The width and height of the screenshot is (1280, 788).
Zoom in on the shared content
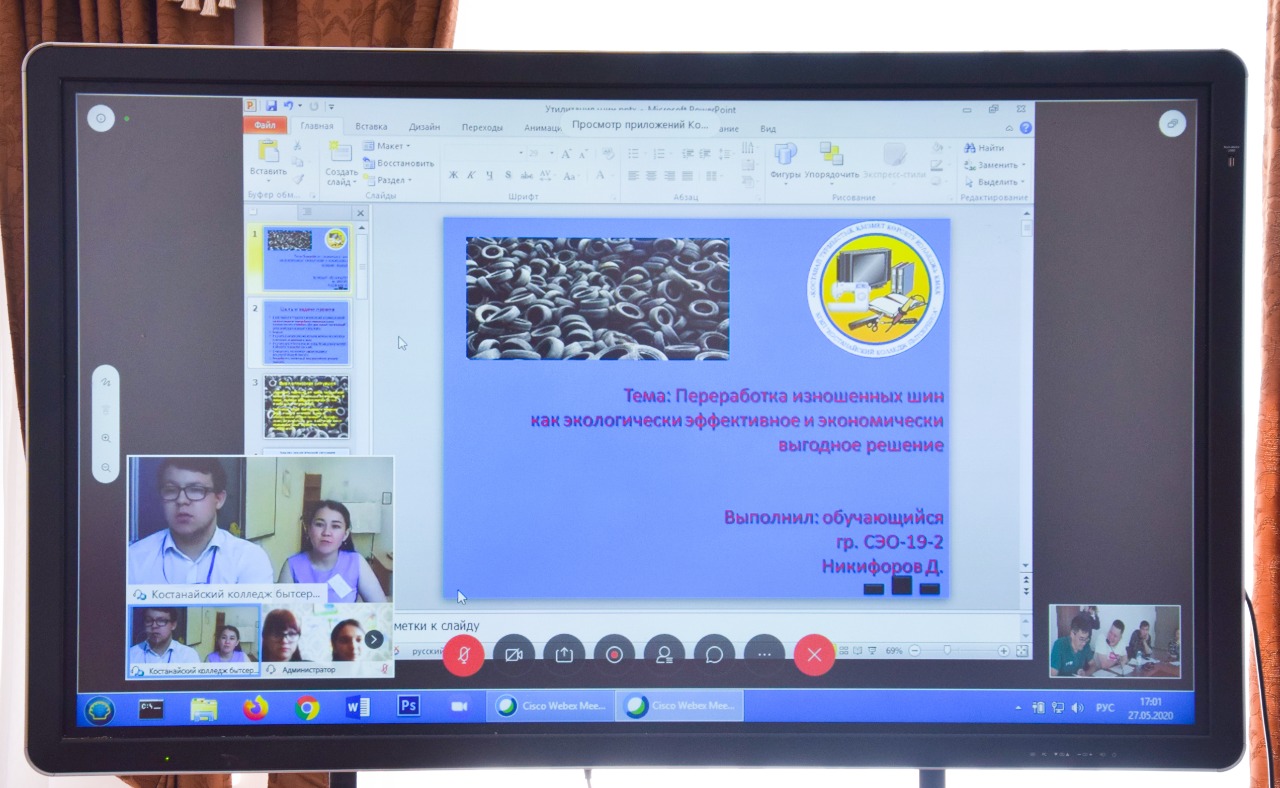[106, 439]
